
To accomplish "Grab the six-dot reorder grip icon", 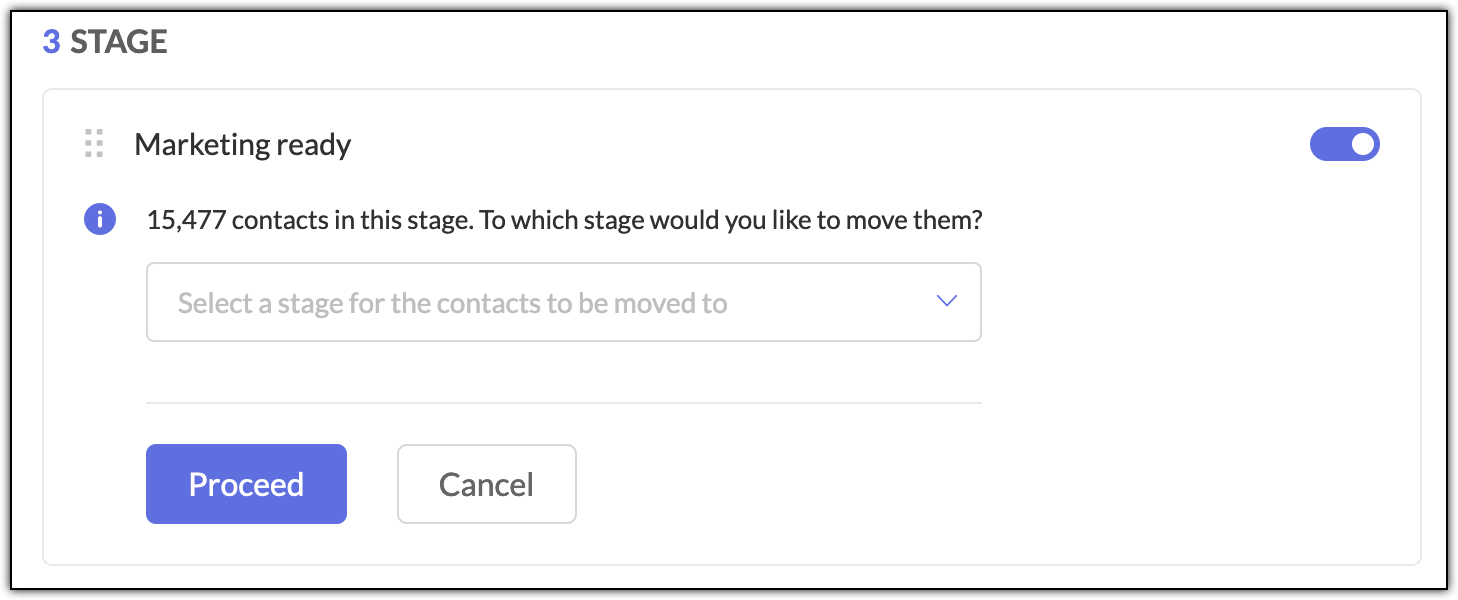I will click(x=94, y=144).
